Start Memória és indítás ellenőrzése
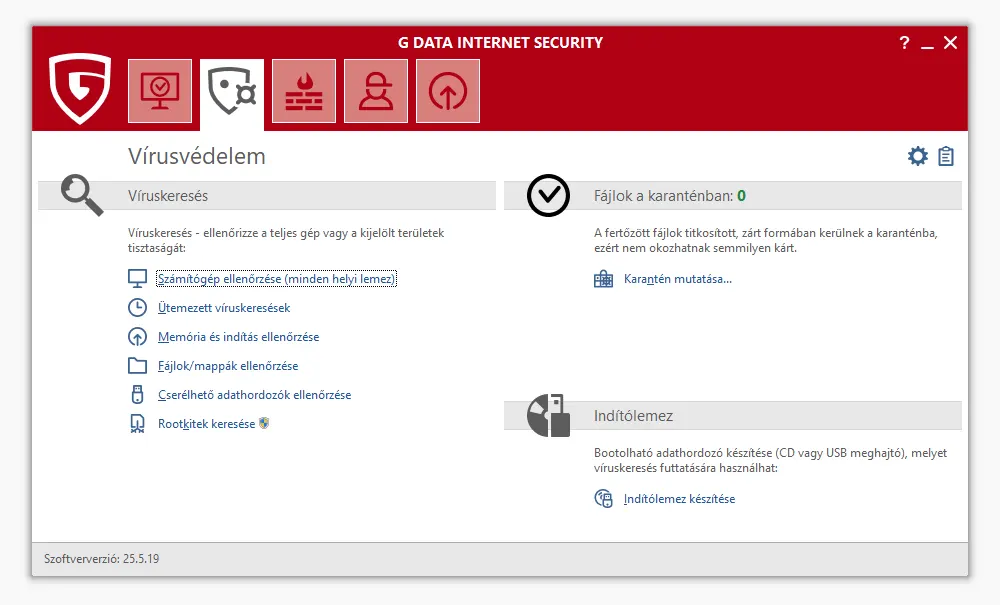 tap(238, 337)
